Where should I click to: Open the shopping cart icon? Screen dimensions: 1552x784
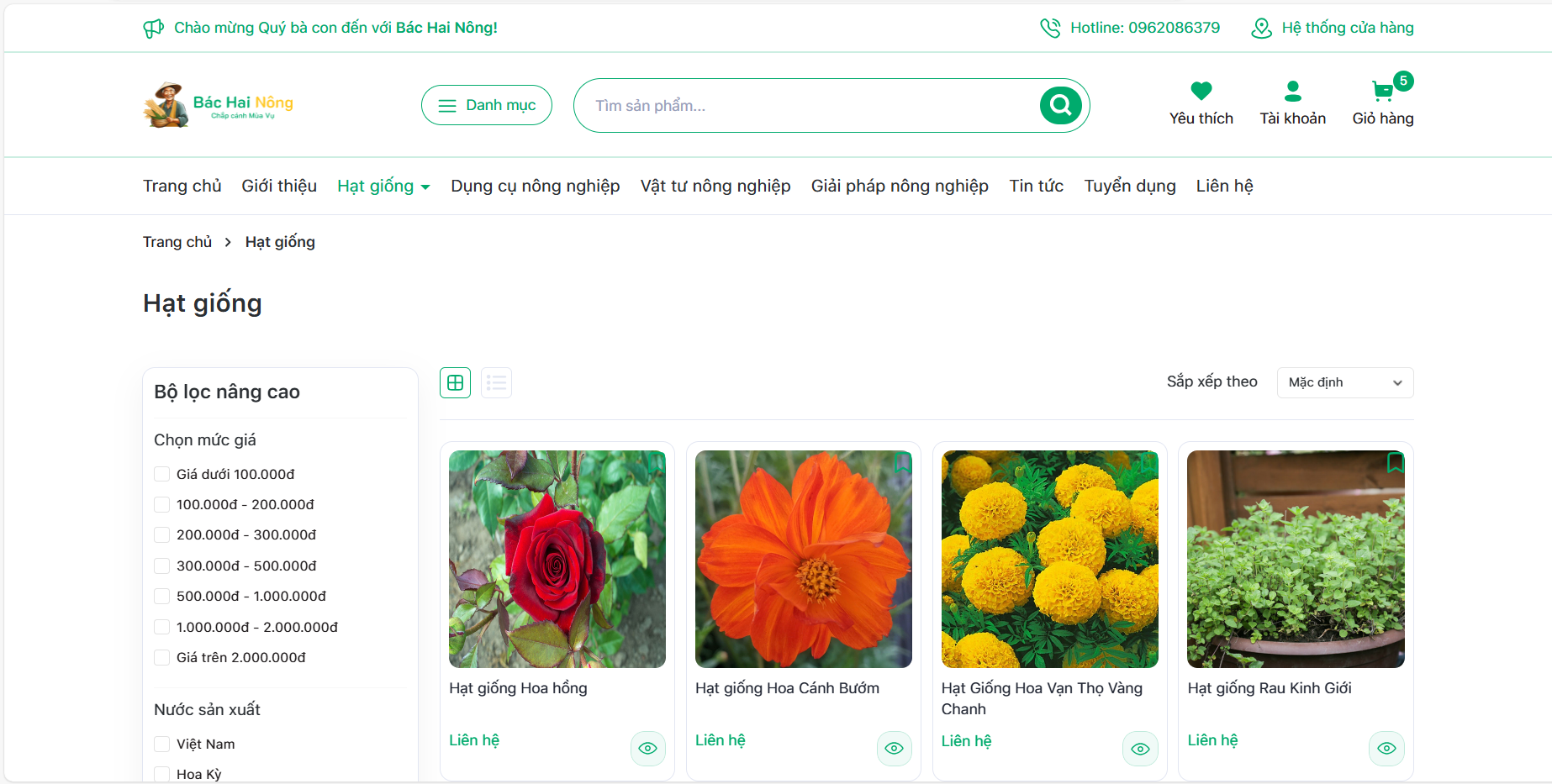click(x=1381, y=91)
